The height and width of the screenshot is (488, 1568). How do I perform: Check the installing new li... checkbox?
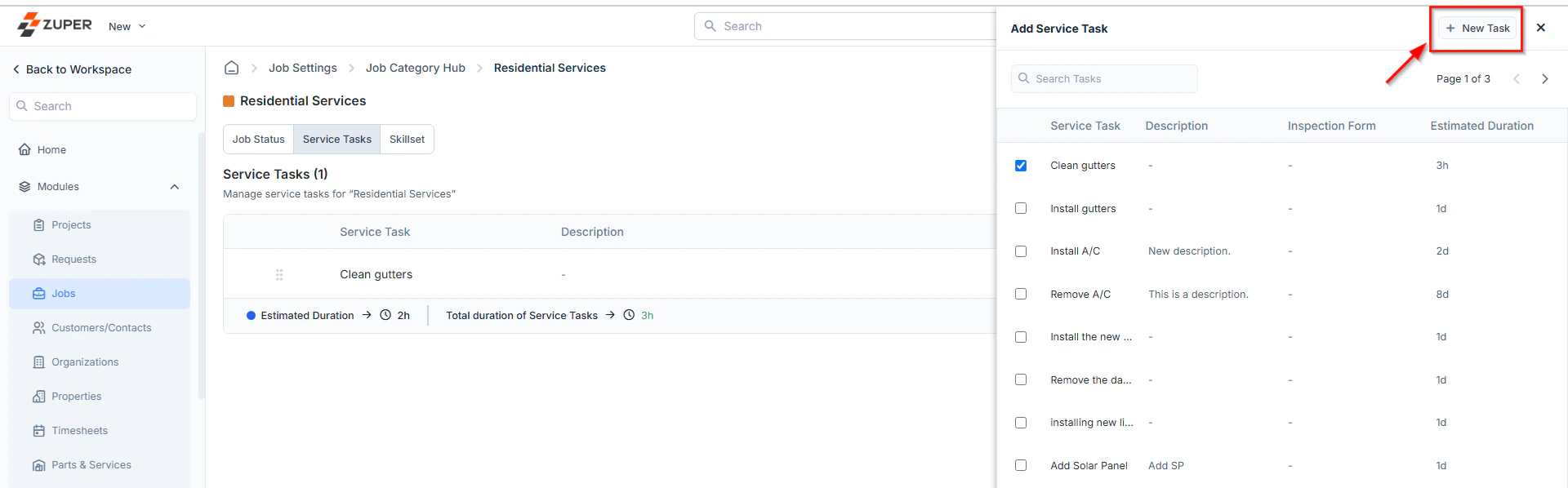click(1021, 423)
